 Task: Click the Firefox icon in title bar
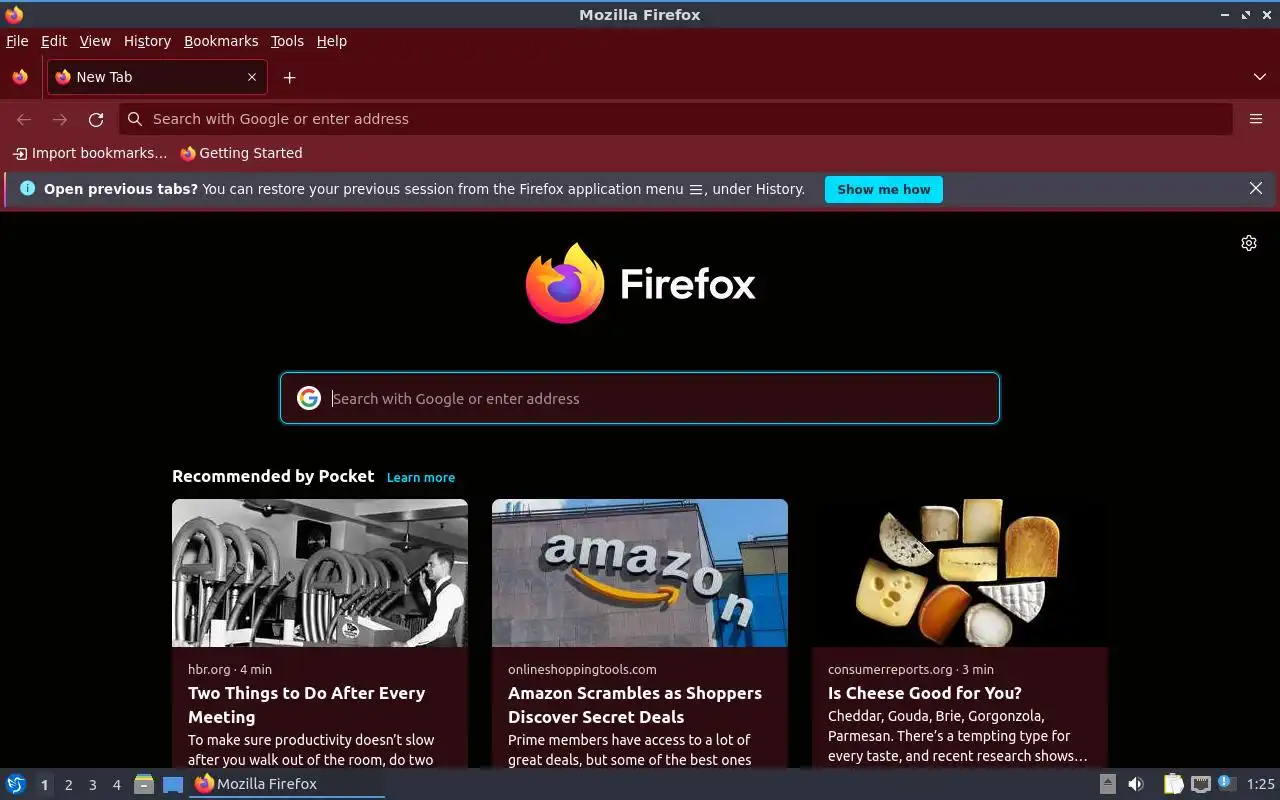pos(14,14)
